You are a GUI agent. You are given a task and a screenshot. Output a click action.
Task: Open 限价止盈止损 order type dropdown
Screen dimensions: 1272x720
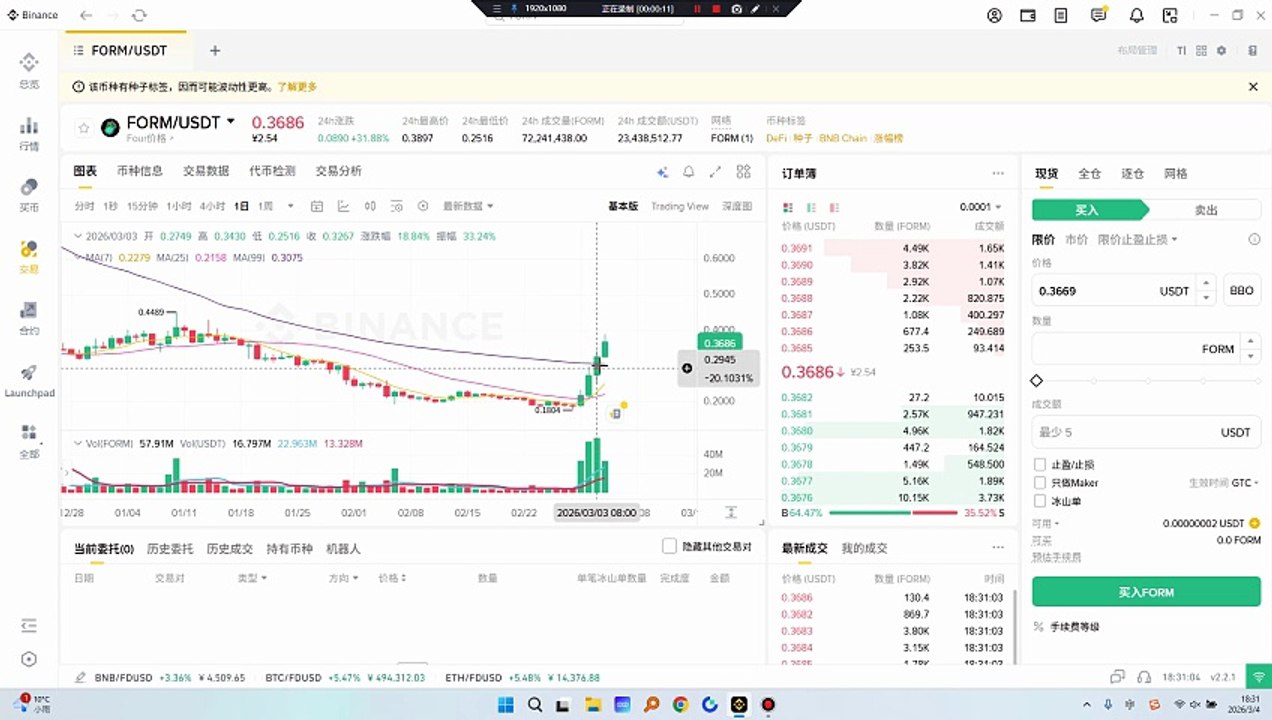1137,240
